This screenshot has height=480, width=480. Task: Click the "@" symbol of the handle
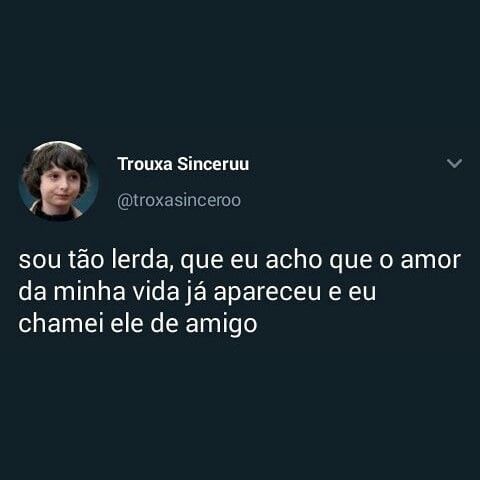click(x=123, y=201)
